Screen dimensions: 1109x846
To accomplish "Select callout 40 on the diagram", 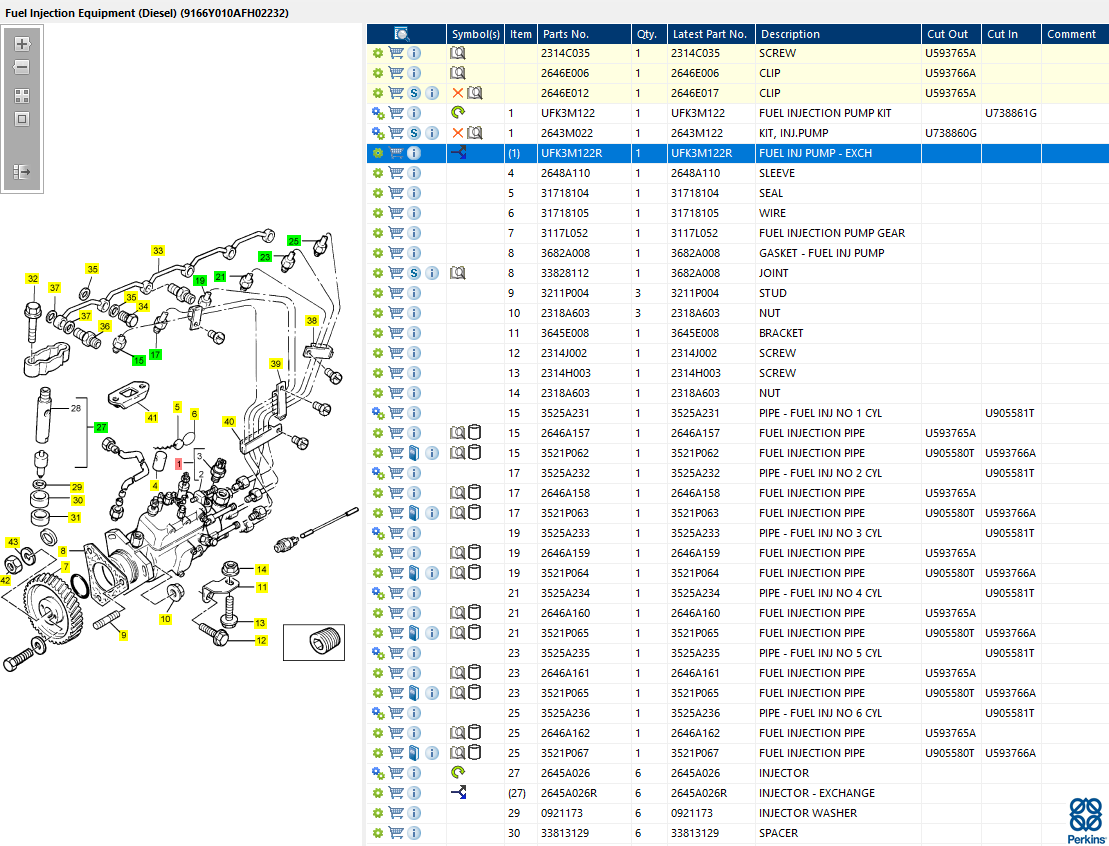I will [x=228, y=422].
